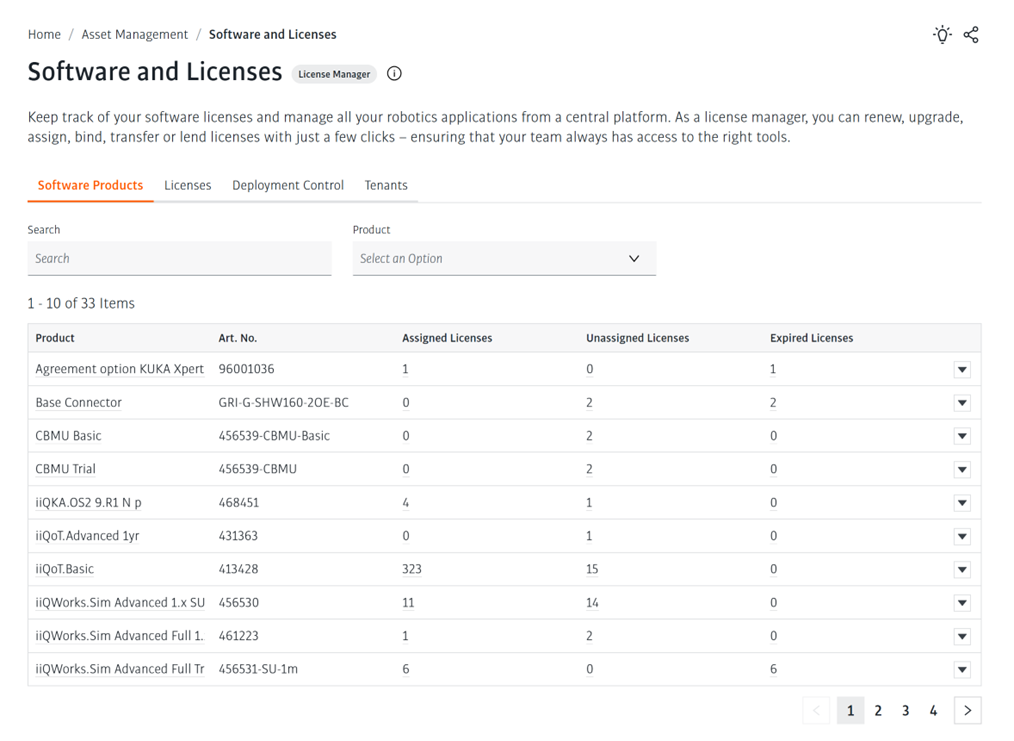Open the CBMU Trial product link
Viewport: 1014px width, 741px height.
point(65,469)
